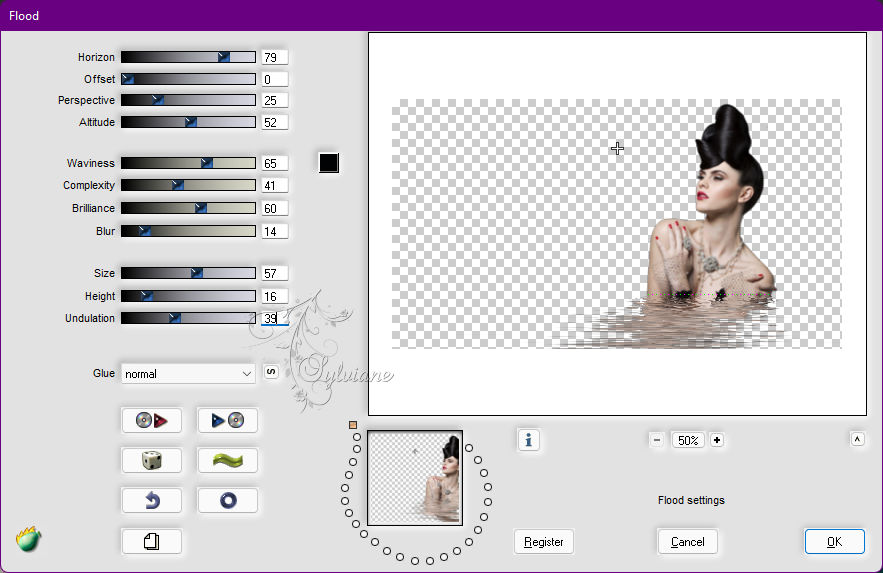
Task: Click the Blur value field showing 14
Action: pos(275,231)
